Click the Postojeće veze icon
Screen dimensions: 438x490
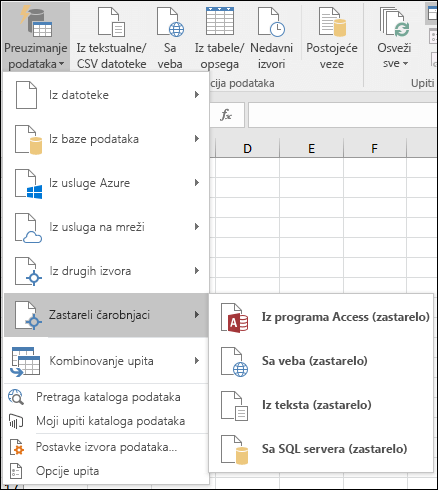click(x=332, y=23)
